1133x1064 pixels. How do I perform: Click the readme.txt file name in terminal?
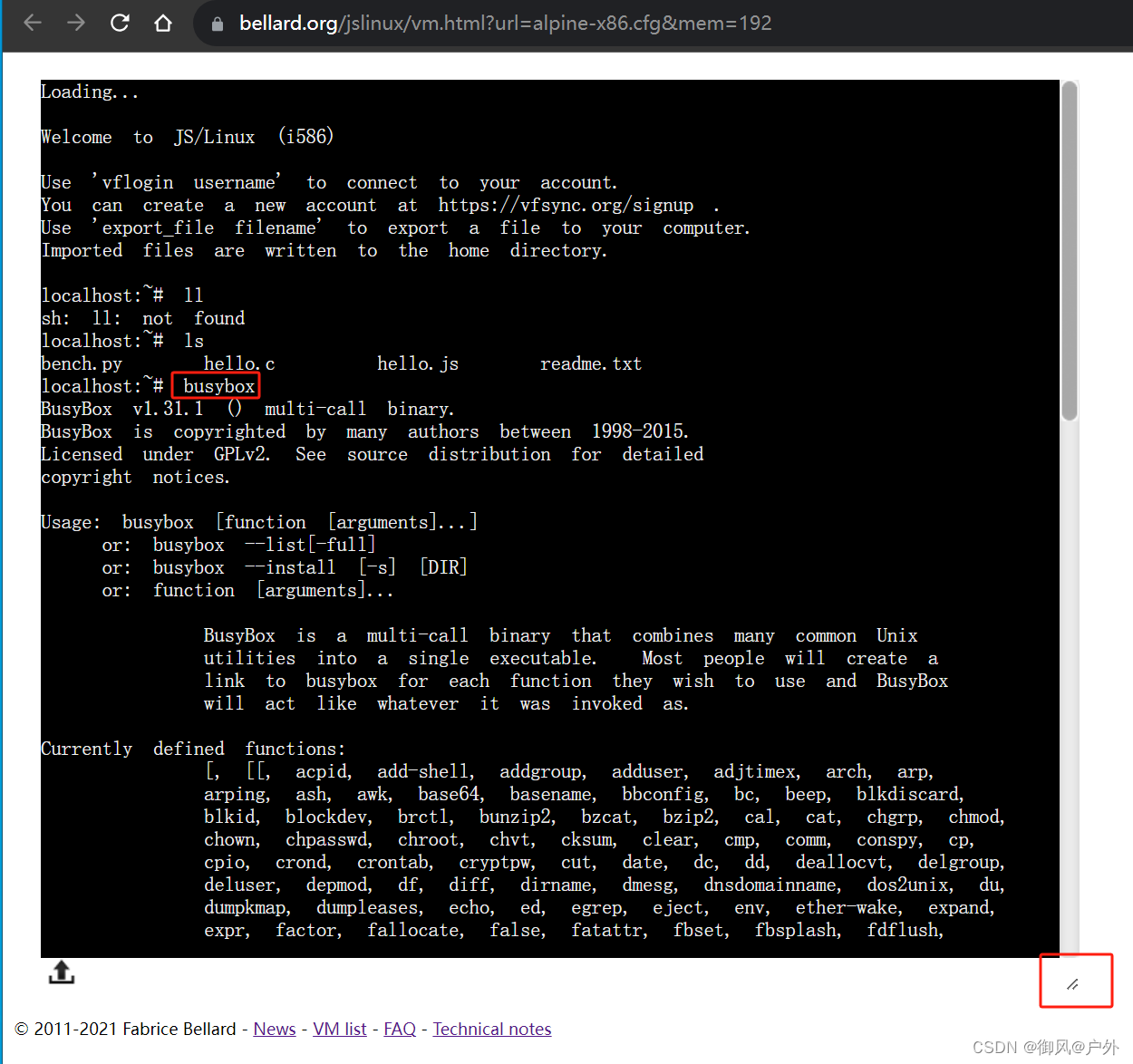pyautogui.click(x=591, y=363)
